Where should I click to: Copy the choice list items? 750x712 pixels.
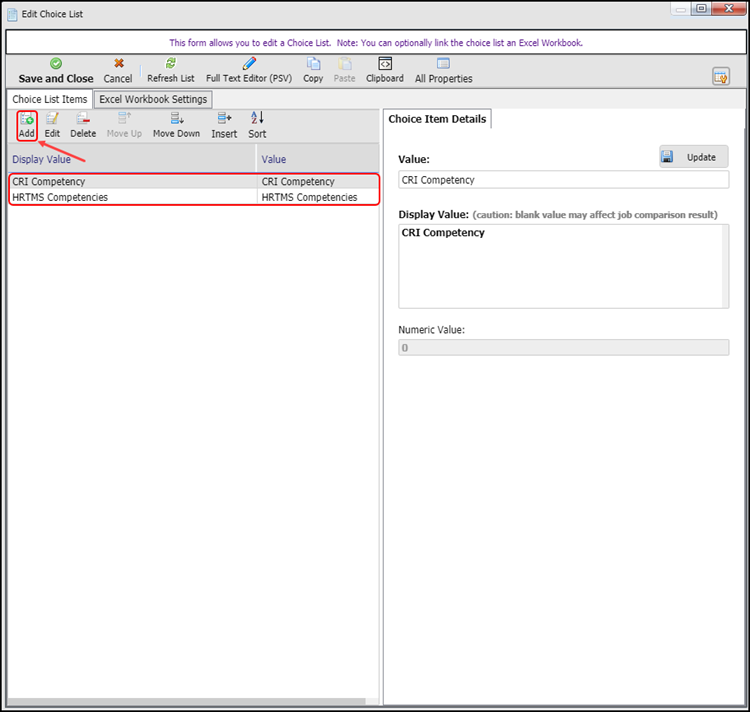coord(313,70)
